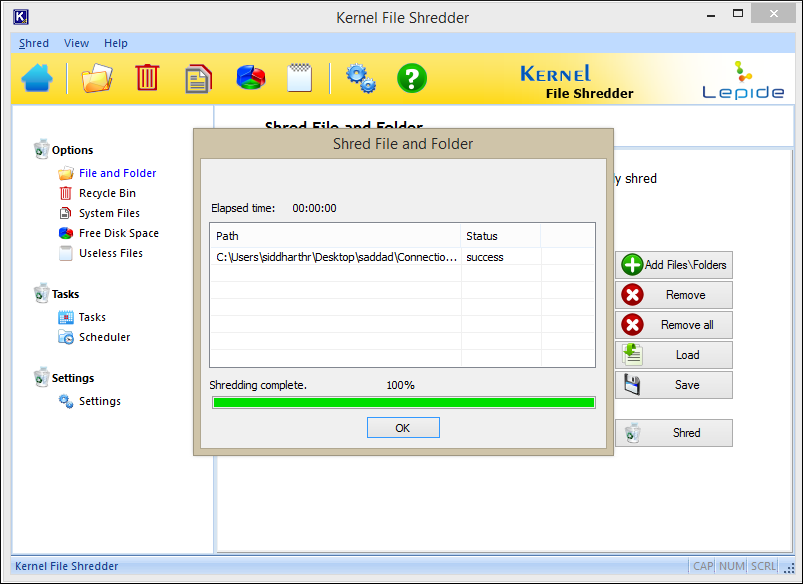The height and width of the screenshot is (584, 803).
Task: Click the Tasks calendar icon in sidebar
Action: click(x=66, y=318)
